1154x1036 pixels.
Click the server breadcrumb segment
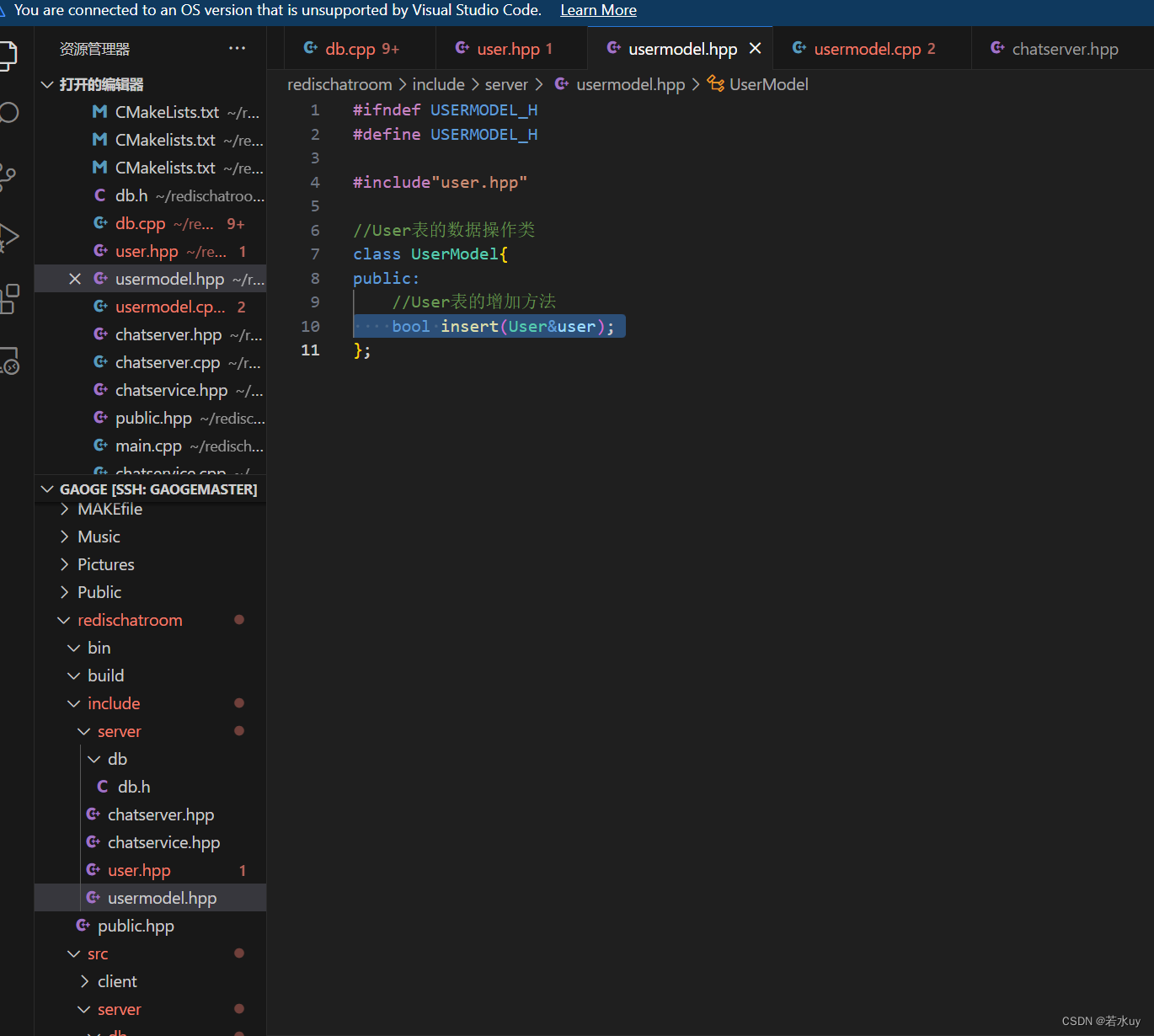(x=506, y=84)
